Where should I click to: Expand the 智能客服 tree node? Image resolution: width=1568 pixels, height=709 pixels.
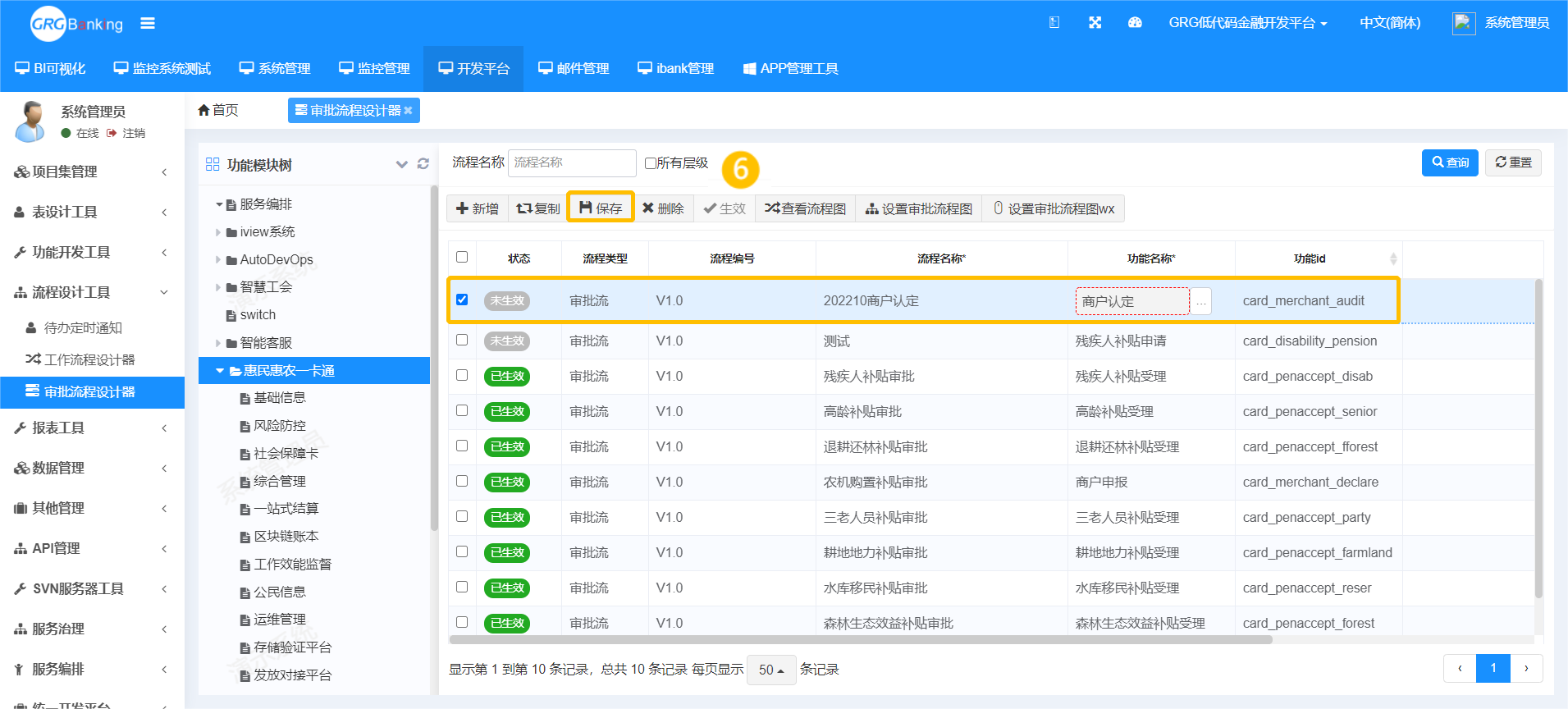218,343
